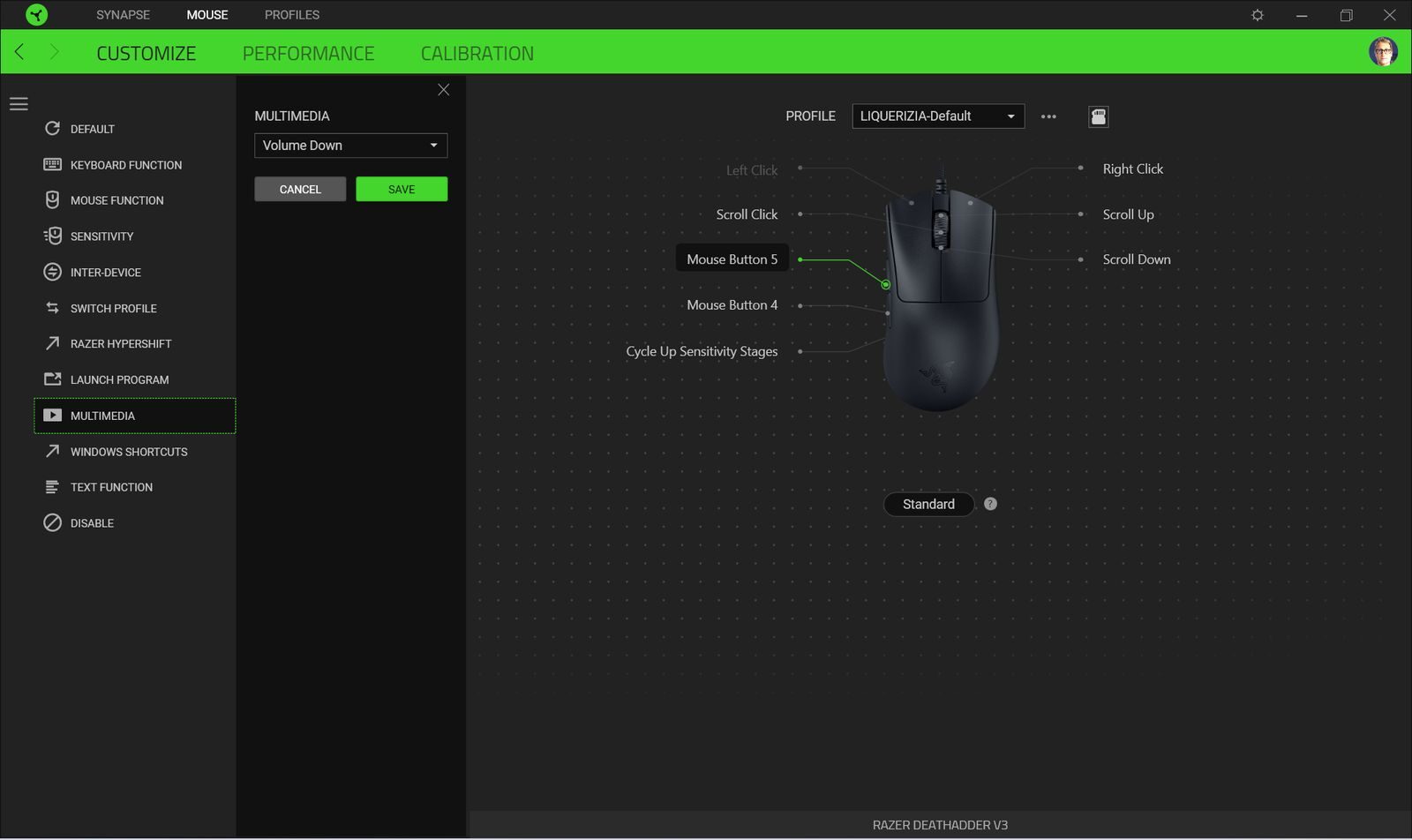Open the PROFILES menu
Image resolution: width=1412 pixels, height=840 pixels.
coord(291,14)
